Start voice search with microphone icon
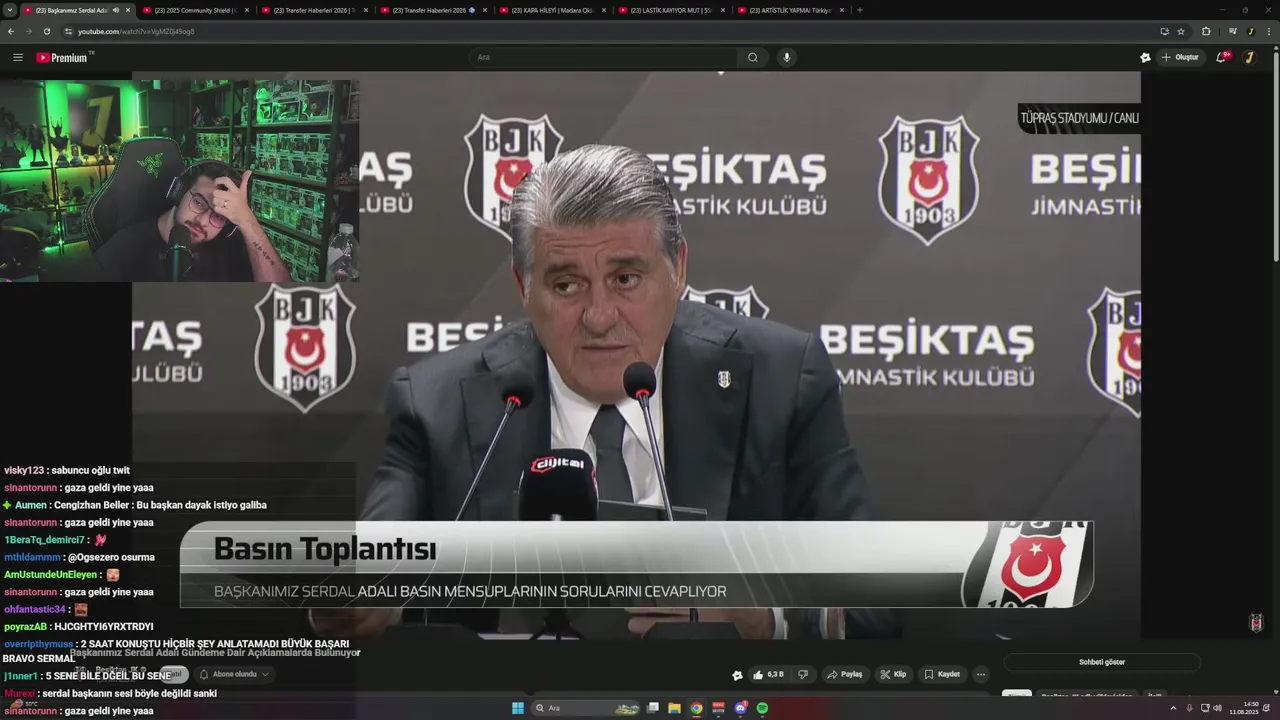The width and height of the screenshot is (1280, 720). [x=787, y=57]
